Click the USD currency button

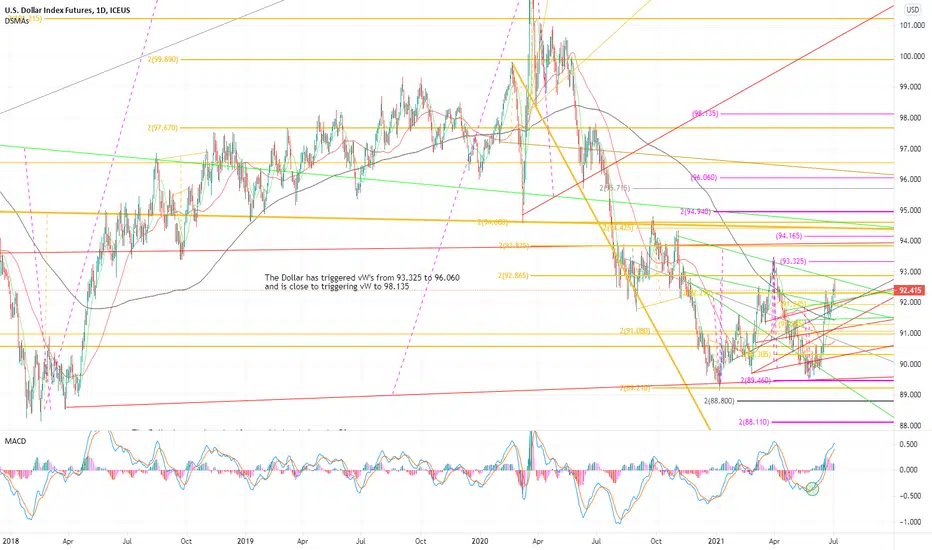click(x=912, y=10)
